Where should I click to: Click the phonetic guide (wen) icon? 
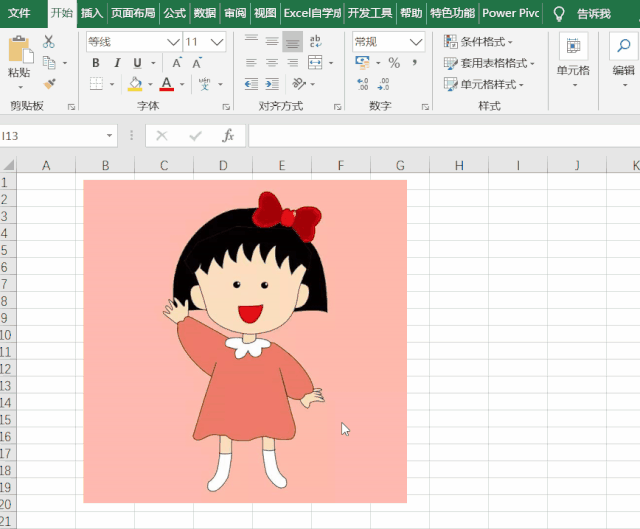click(204, 84)
